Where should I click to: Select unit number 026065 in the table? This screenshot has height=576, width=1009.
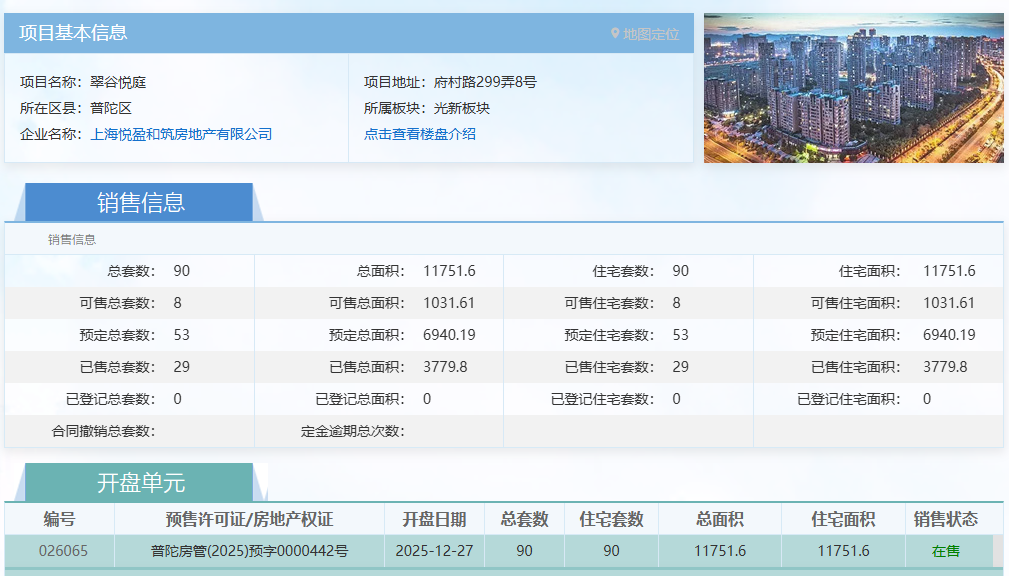point(59,551)
